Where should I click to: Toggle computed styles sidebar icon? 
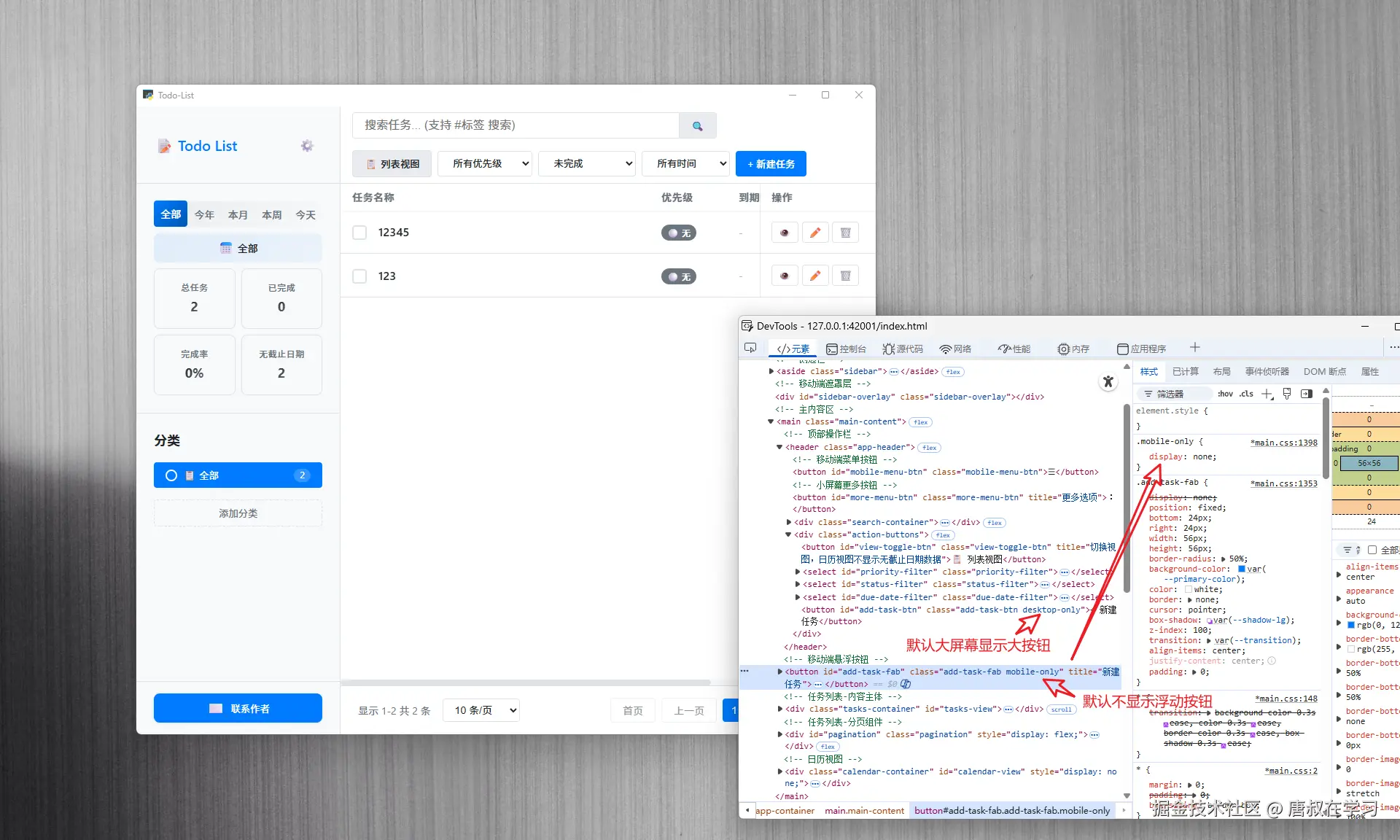[x=1307, y=394]
